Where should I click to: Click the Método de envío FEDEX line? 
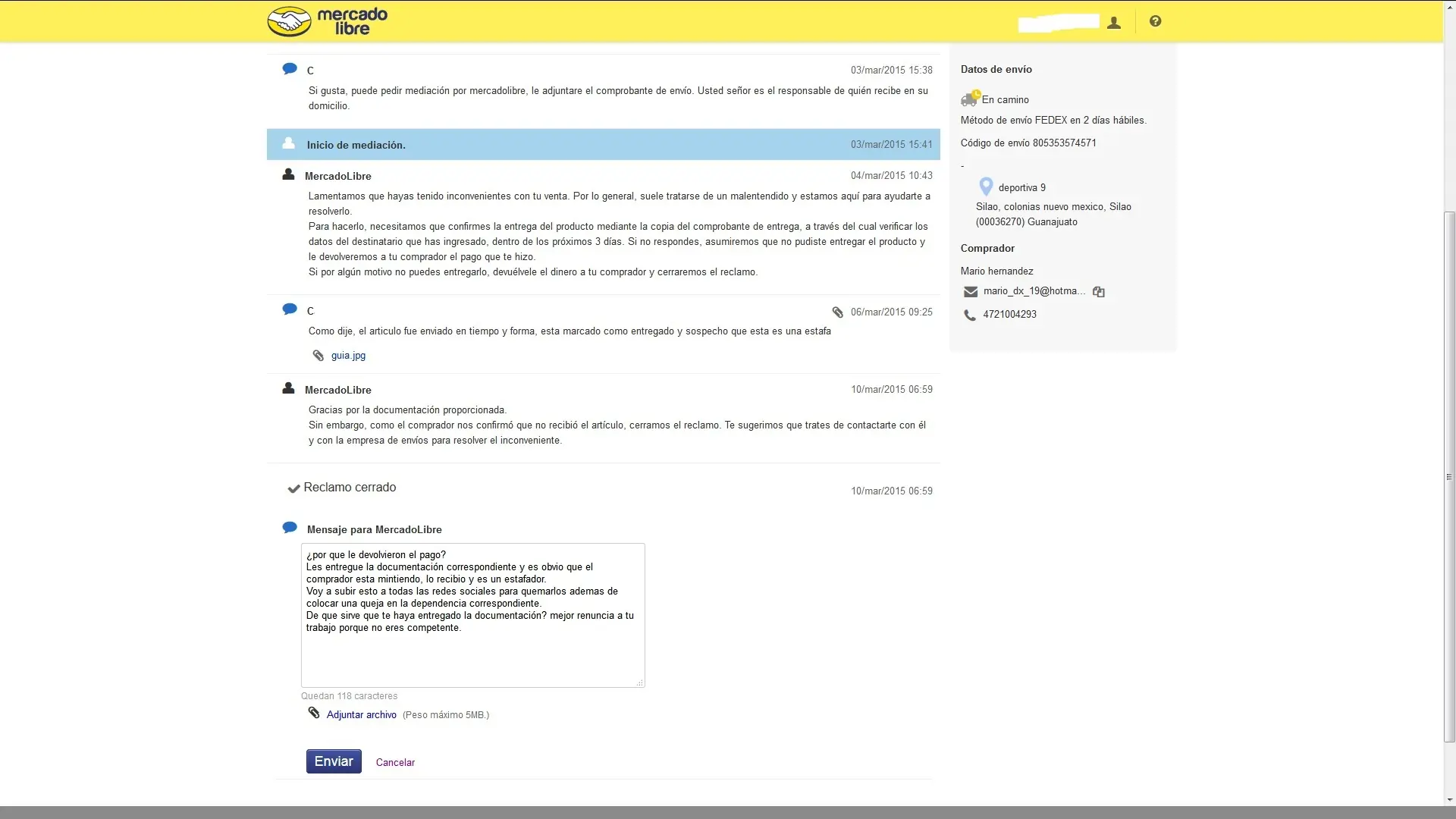point(1053,121)
